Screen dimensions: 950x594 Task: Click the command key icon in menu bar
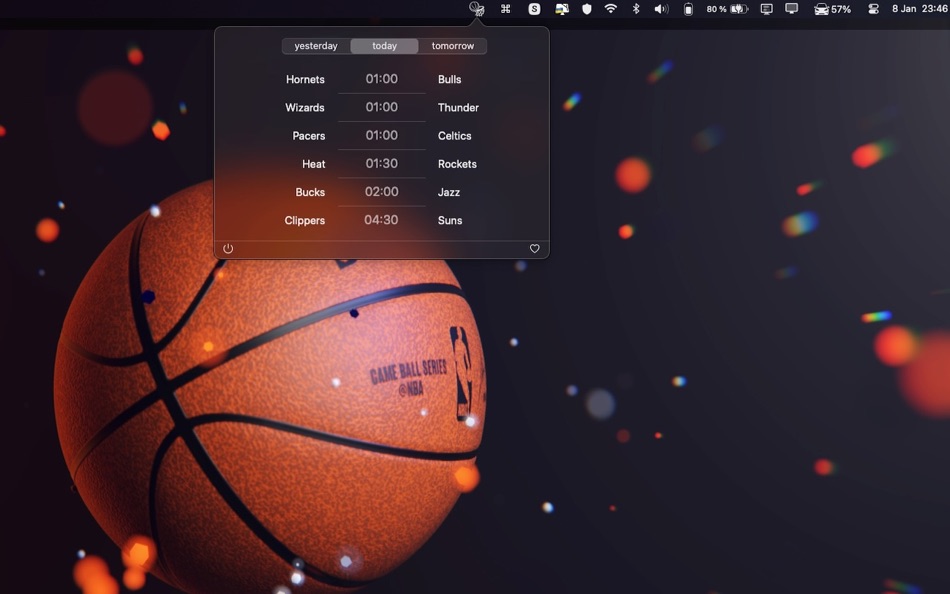click(x=505, y=8)
